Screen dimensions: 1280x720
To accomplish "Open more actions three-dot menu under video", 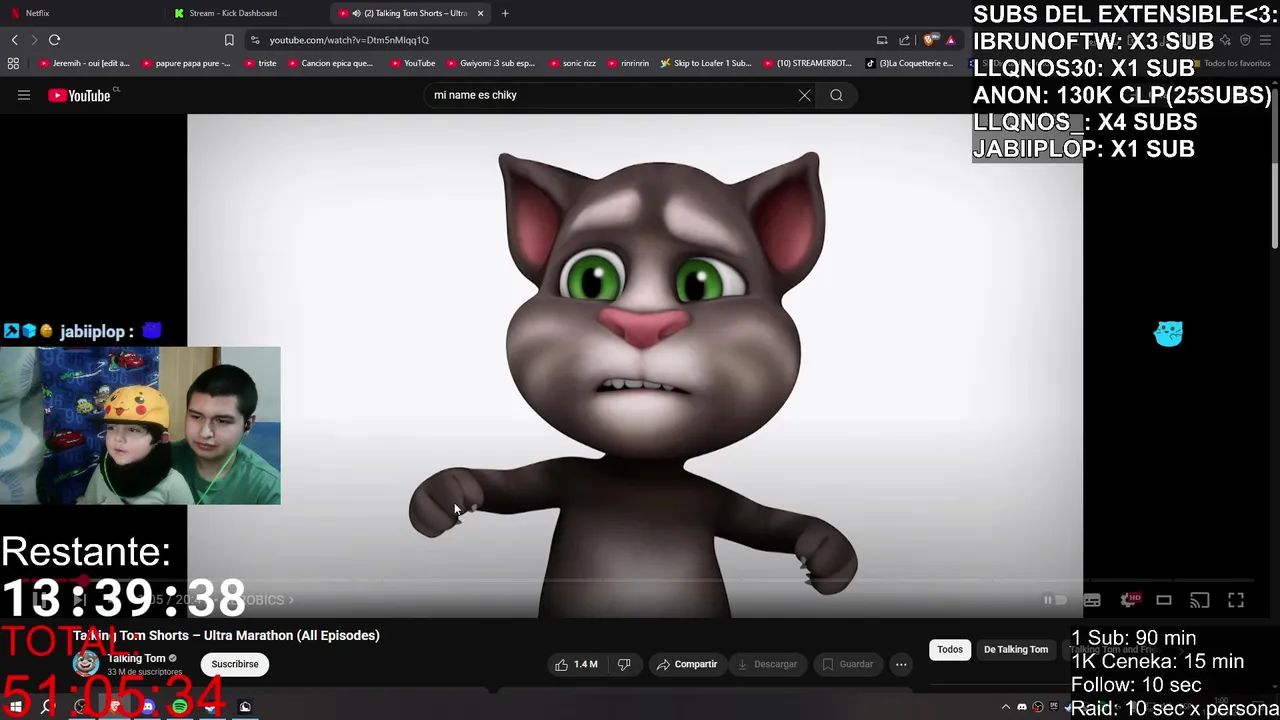I will click(901, 664).
